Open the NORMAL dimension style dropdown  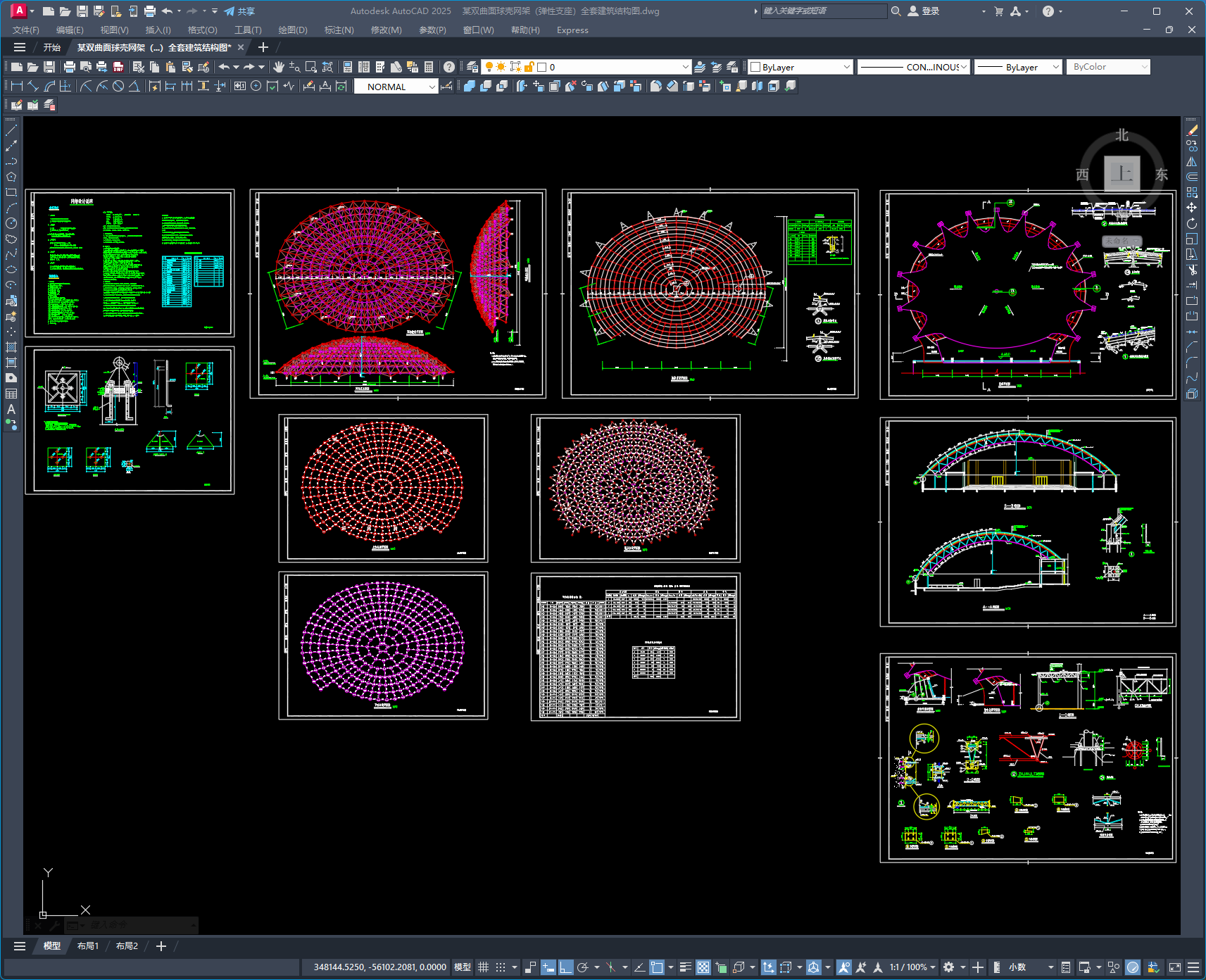point(396,87)
